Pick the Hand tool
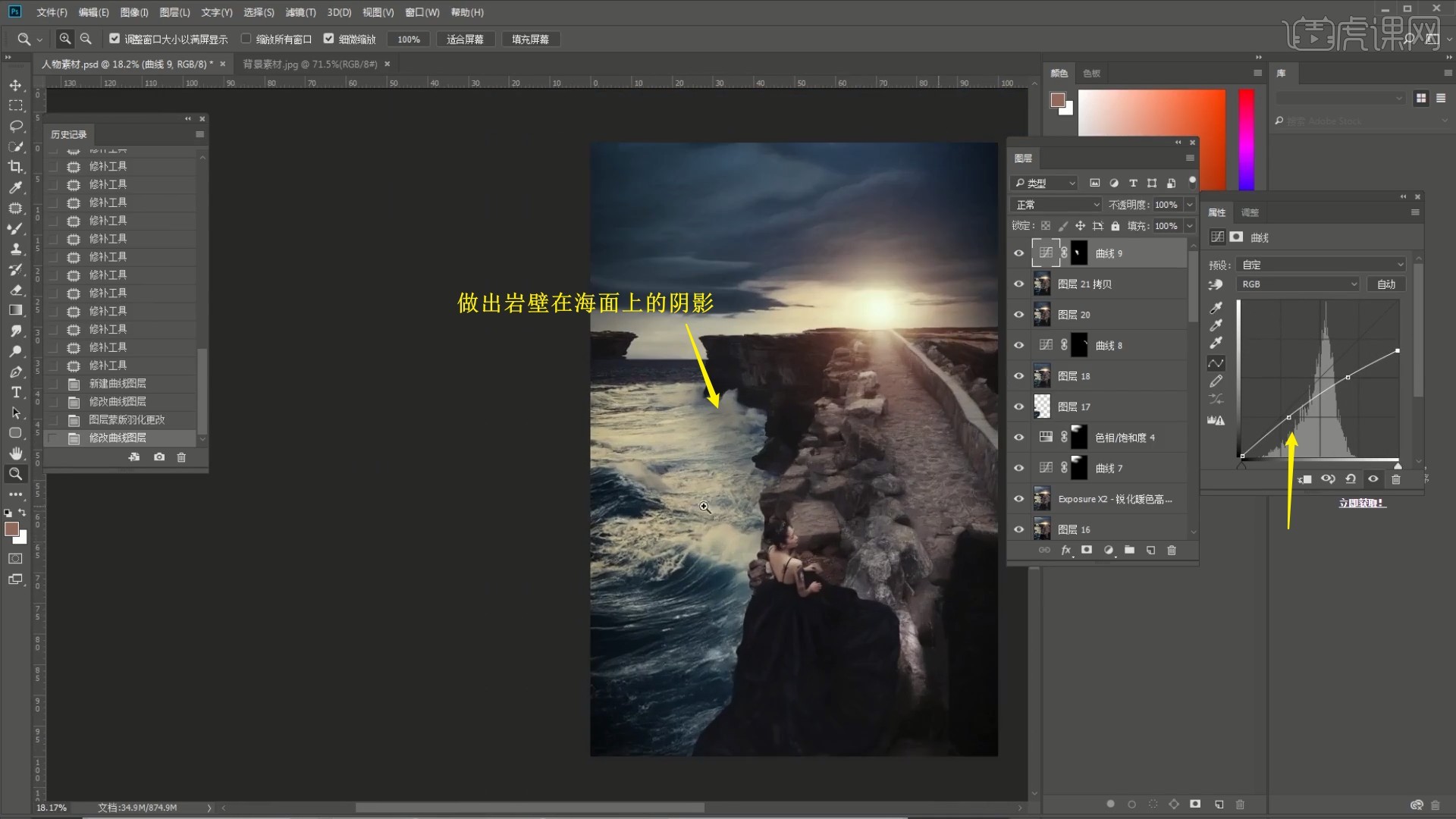The width and height of the screenshot is (1456, 819). [15, 453]
